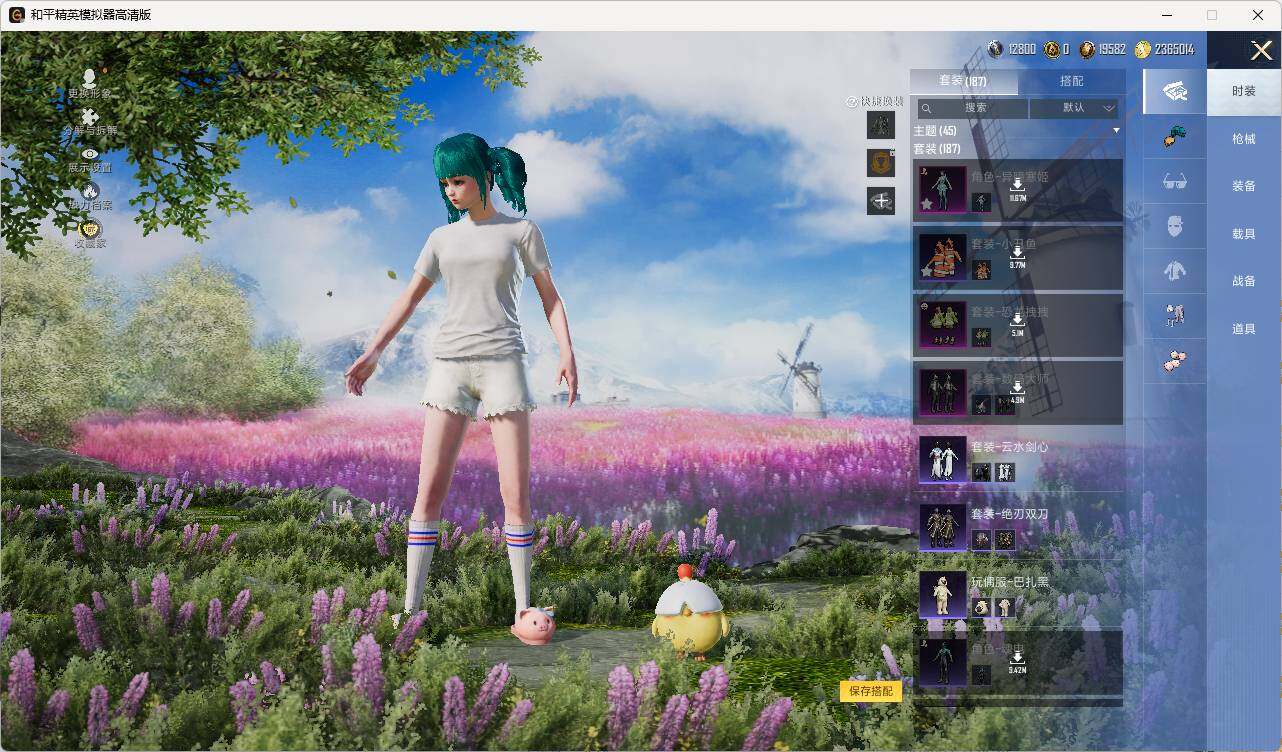The width and height of the screenshot is (1282, 752).
Task: Select the pants category icon
Action: (1174, 316)
